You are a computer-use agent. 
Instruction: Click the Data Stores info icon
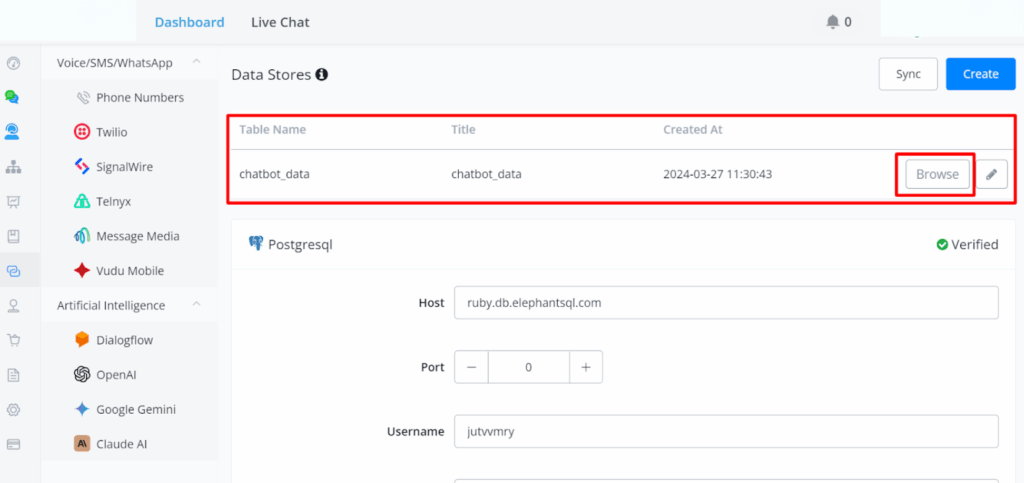[322, 75]
